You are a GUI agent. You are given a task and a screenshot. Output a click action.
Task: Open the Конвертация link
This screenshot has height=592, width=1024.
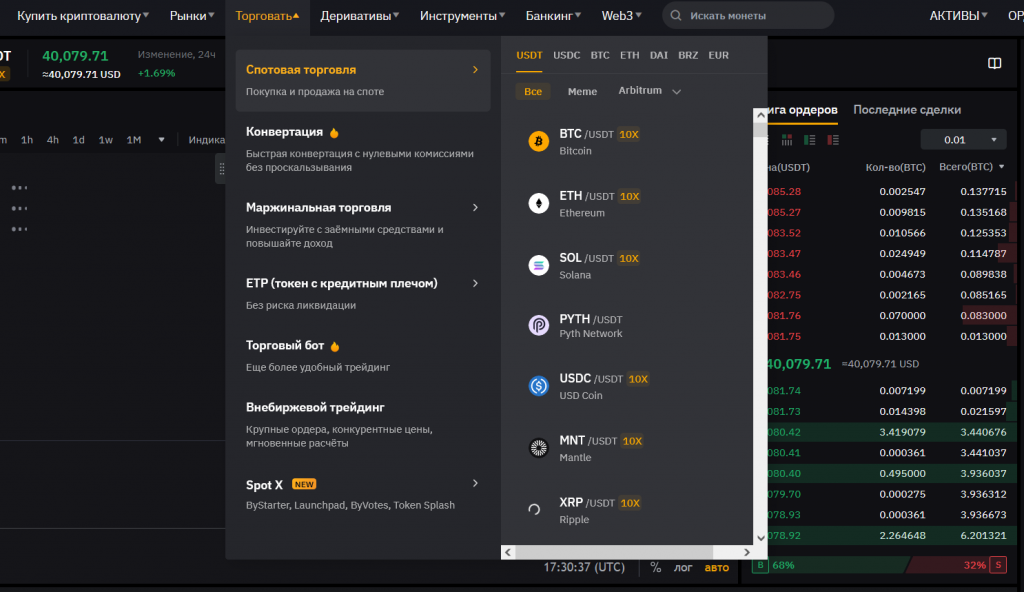285,132
